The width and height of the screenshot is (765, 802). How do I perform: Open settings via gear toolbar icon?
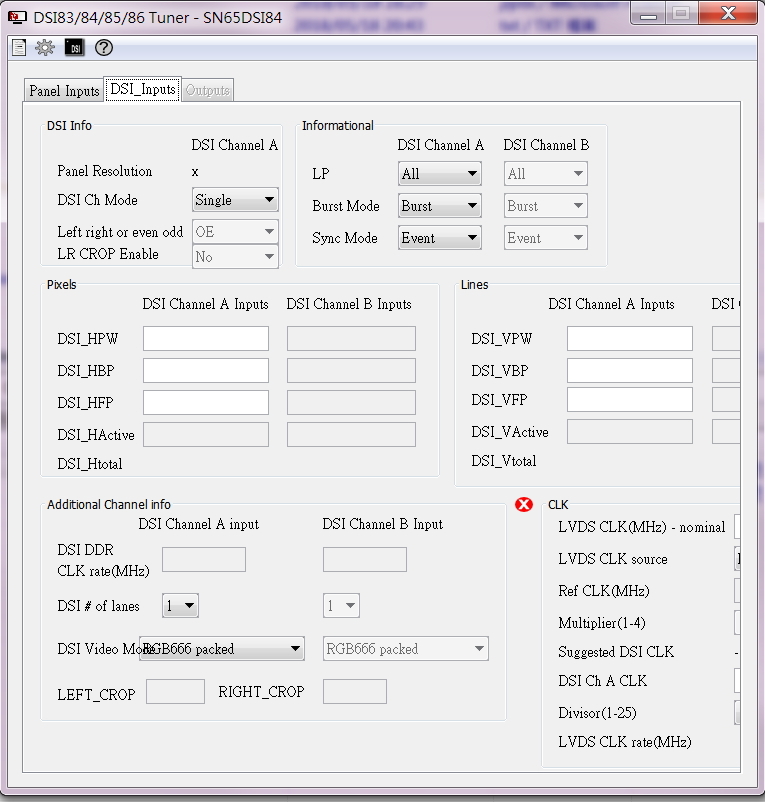[x=44, y=48]
